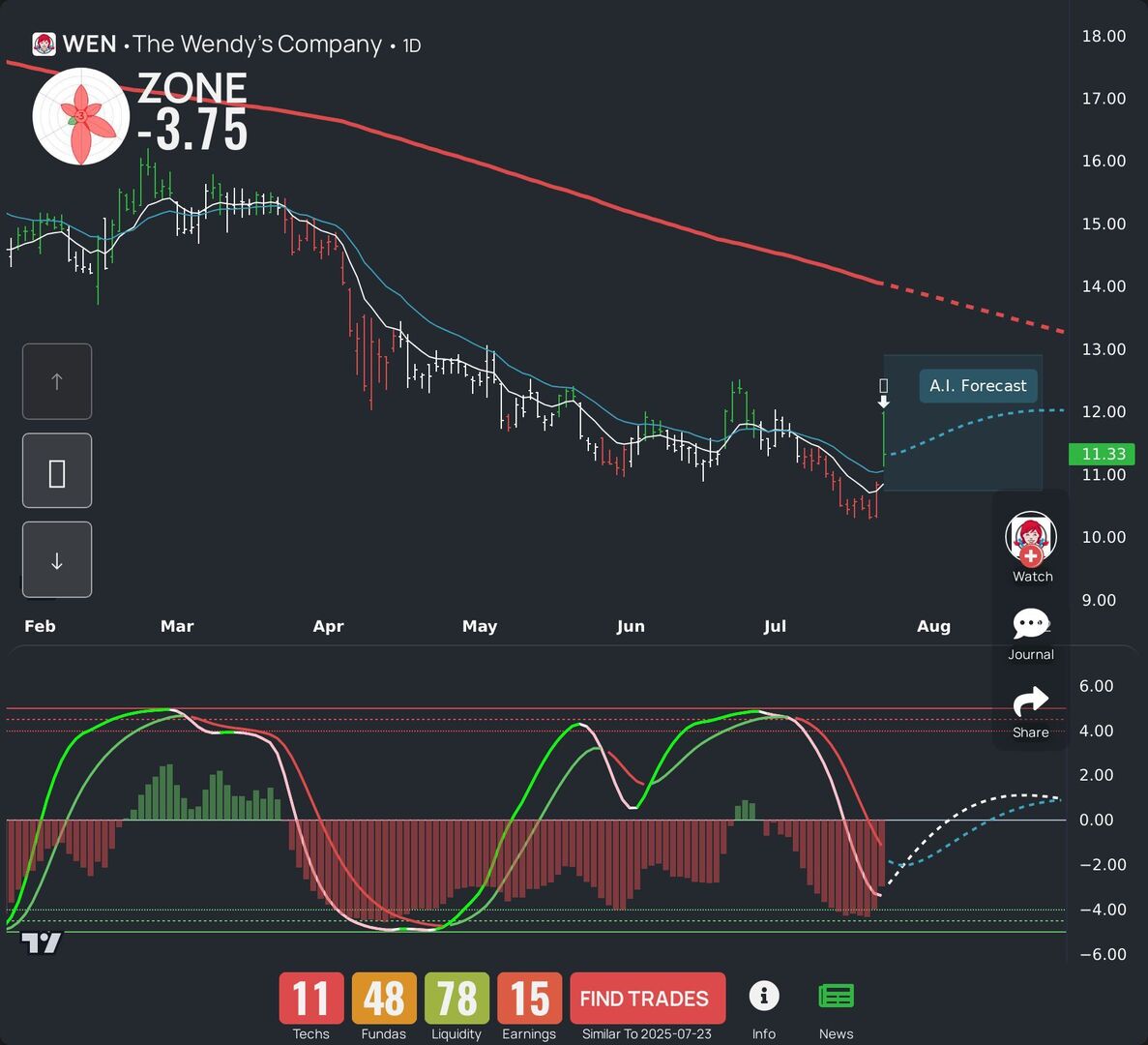
Task: Click The Wendy's Company title text
Action: tap(257, 45)
